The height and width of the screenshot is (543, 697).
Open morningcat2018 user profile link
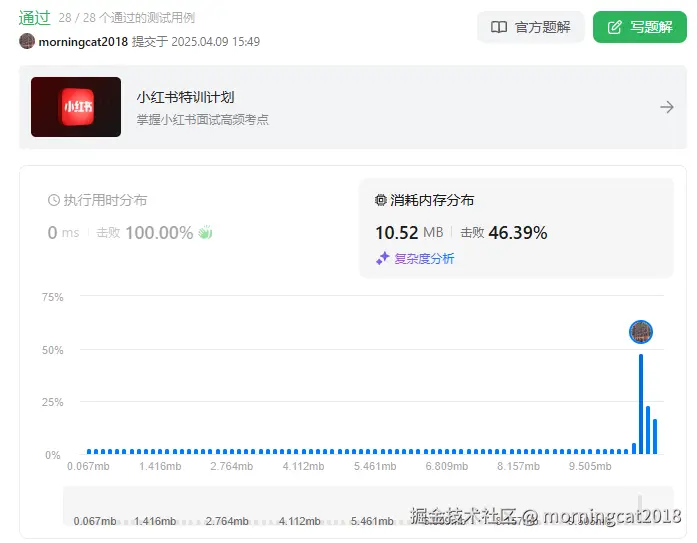pos(83,42)
